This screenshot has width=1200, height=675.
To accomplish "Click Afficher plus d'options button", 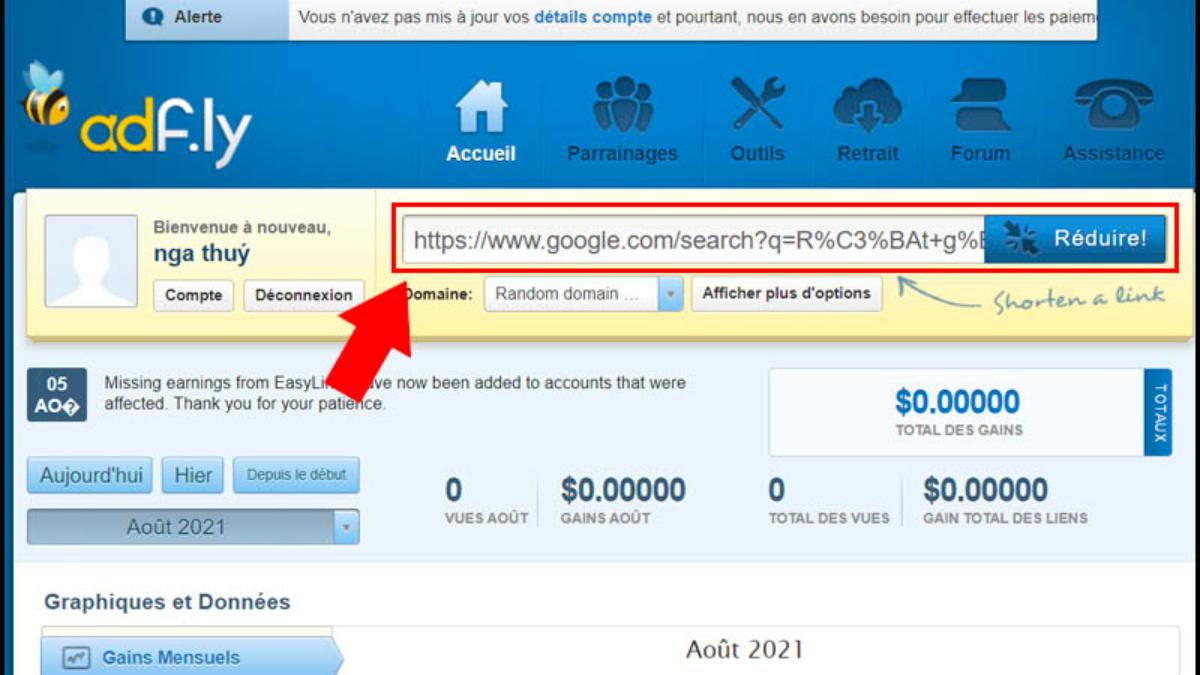I will [x=787, y=294].
